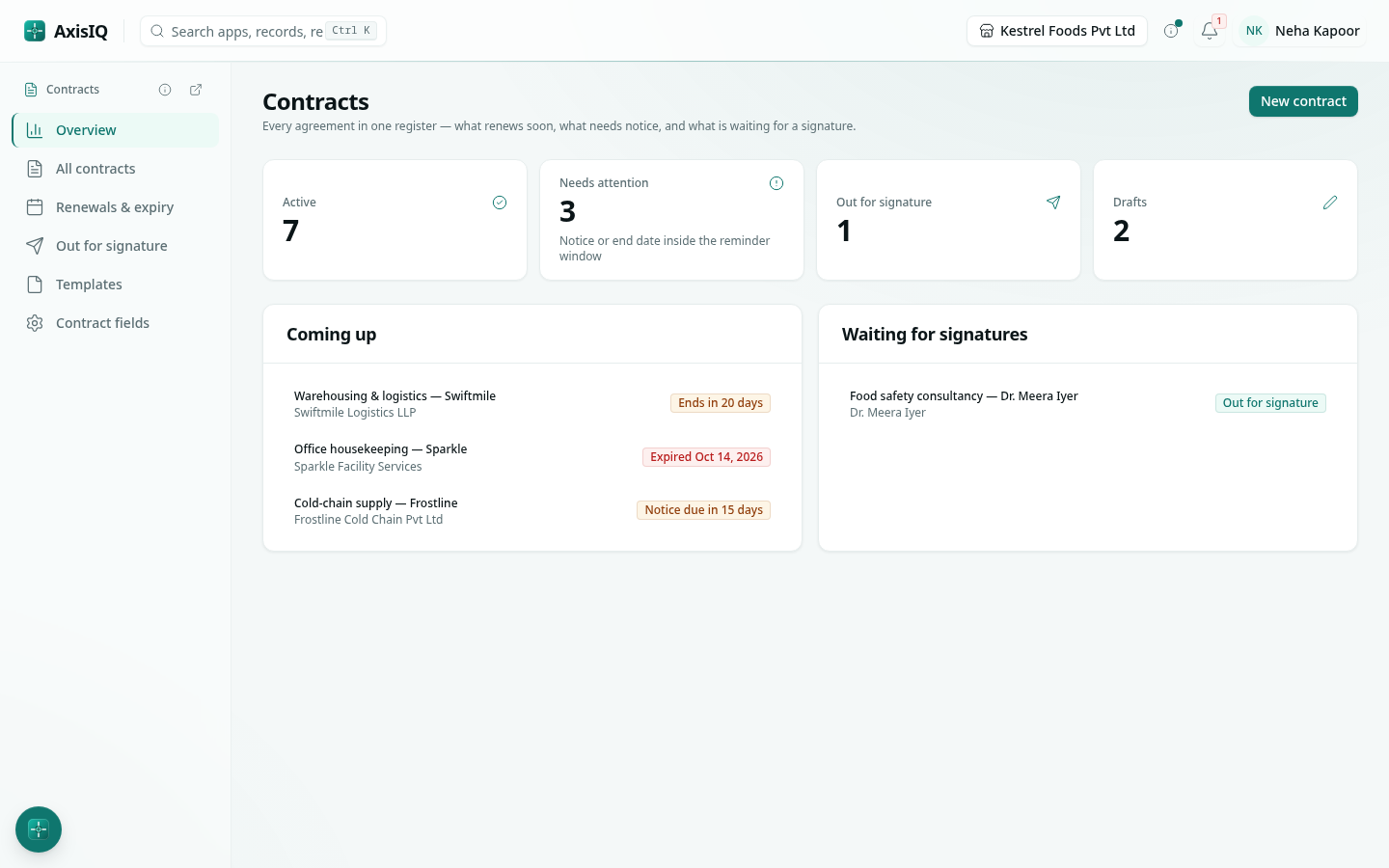The image size is (1389, 868).
Task: Click Swiftmile Logistics LLP text
Action: pyautogui.click(x=355, y=413)
